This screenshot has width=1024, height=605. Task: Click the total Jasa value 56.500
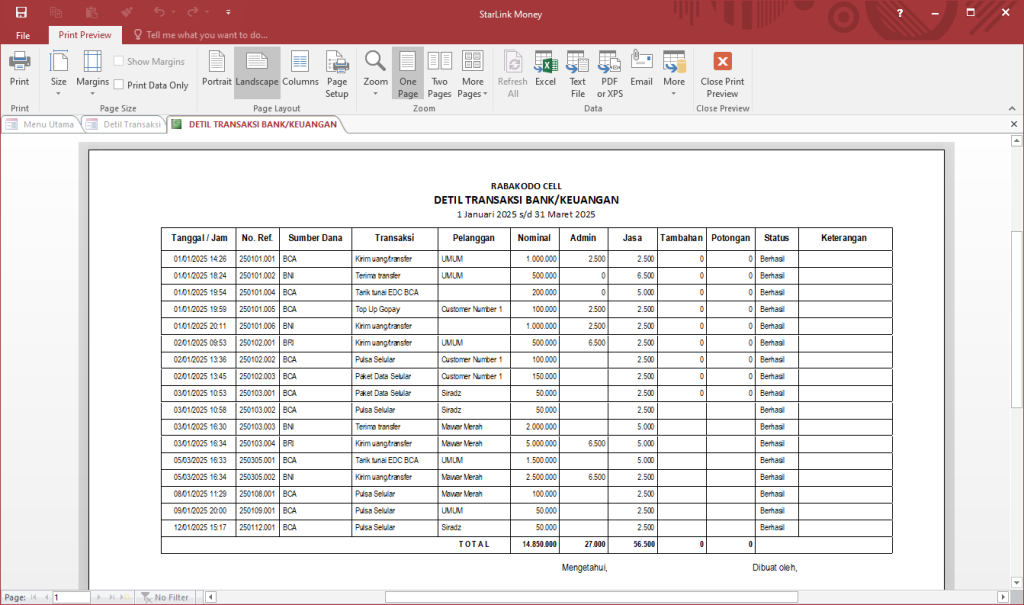pos(644,544)
